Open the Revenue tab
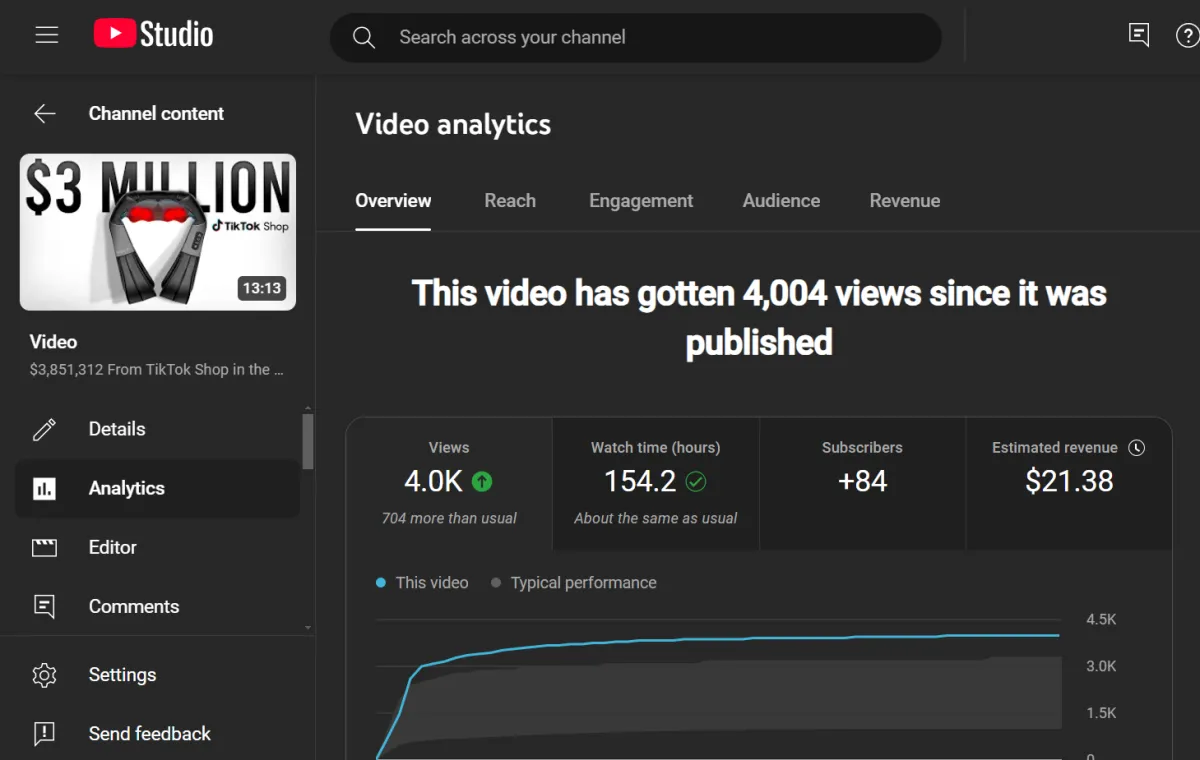The width and height of the screenshot is (1200, 760). coord(905,201)
